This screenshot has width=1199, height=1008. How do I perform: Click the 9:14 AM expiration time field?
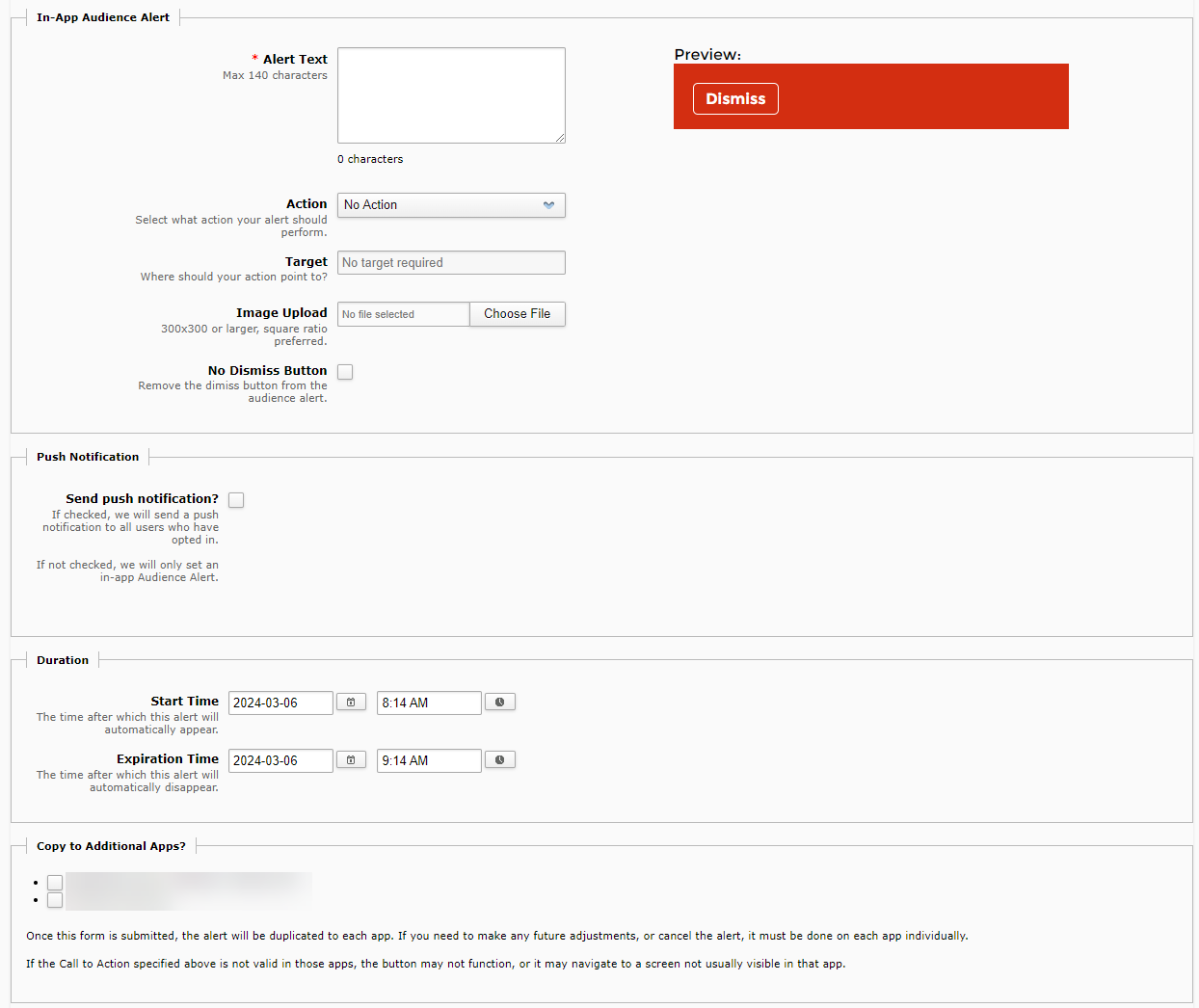pos(429,760)
